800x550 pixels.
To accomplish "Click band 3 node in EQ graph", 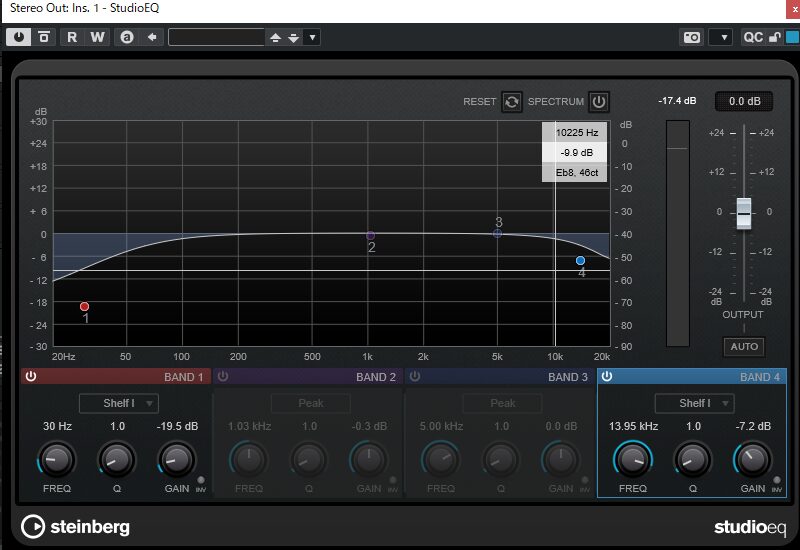I will point(497,234).
